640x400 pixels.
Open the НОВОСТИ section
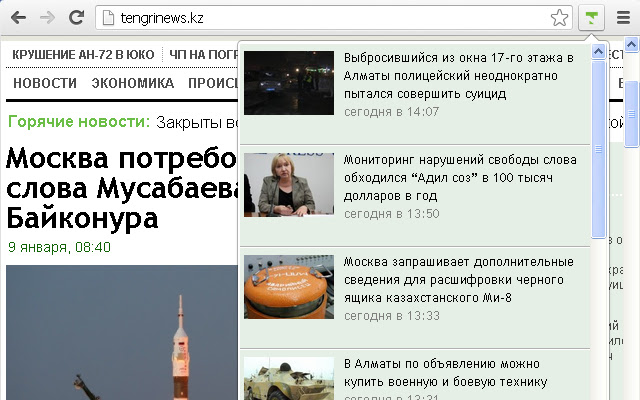pyautogui.click(x=45, y=83)
